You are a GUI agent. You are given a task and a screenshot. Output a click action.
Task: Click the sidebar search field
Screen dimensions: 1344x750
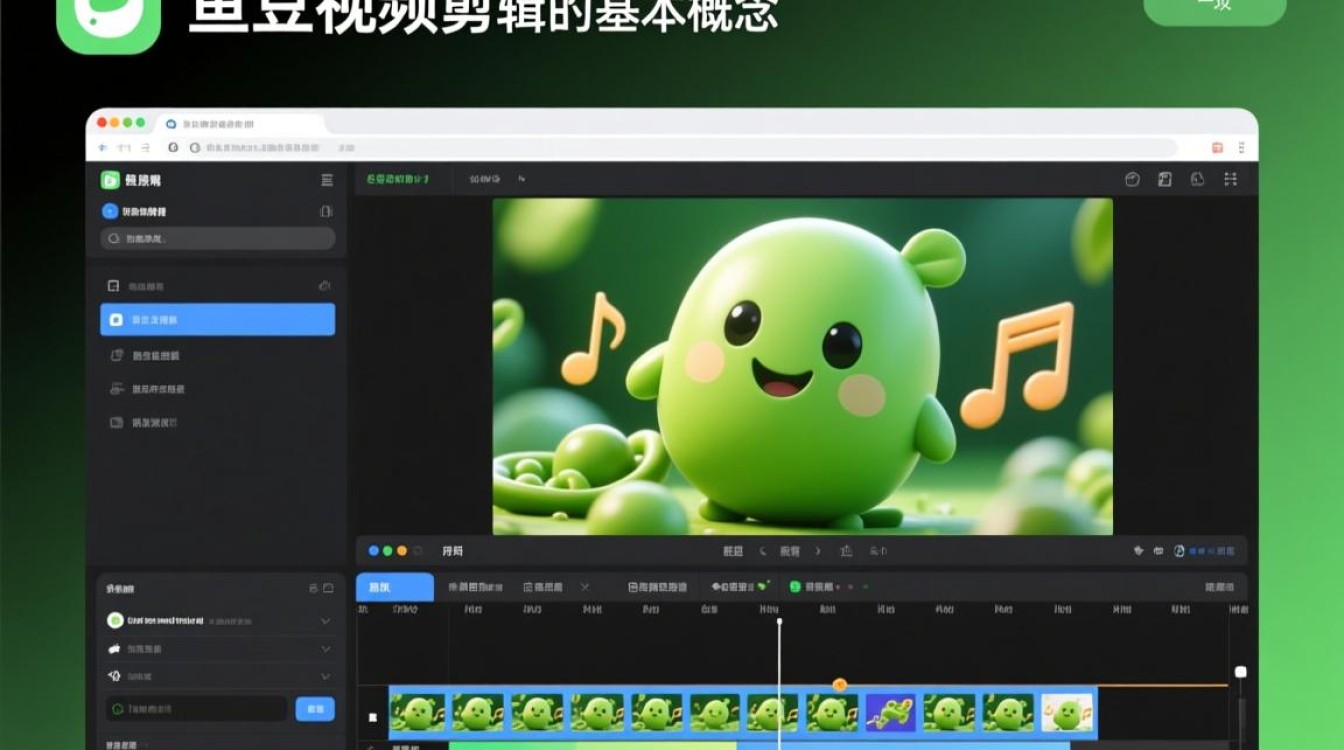coord(217,238)
